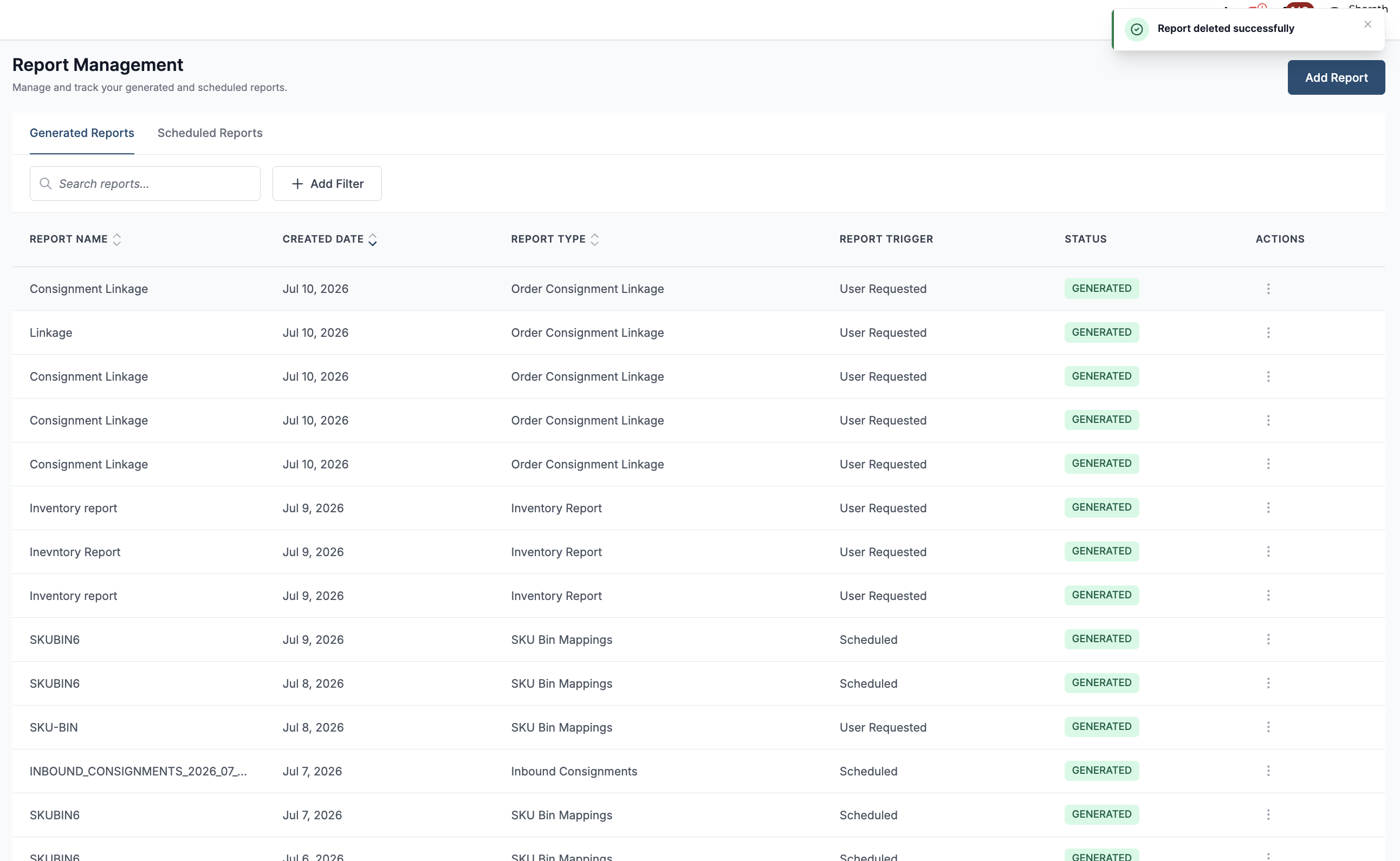Open actions menu for SKU-BIN report
1400x861 pixels.
point(1268,727)
